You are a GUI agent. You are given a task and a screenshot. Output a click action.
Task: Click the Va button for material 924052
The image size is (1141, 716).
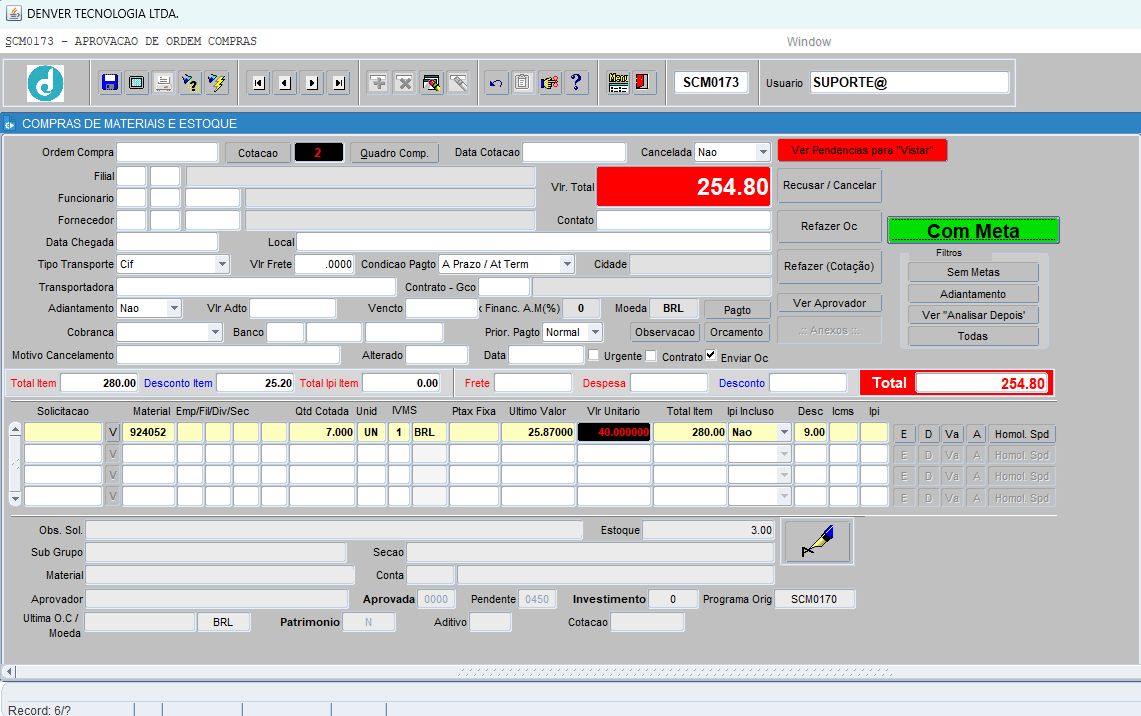pyautogui.click(x=952, y=434)
